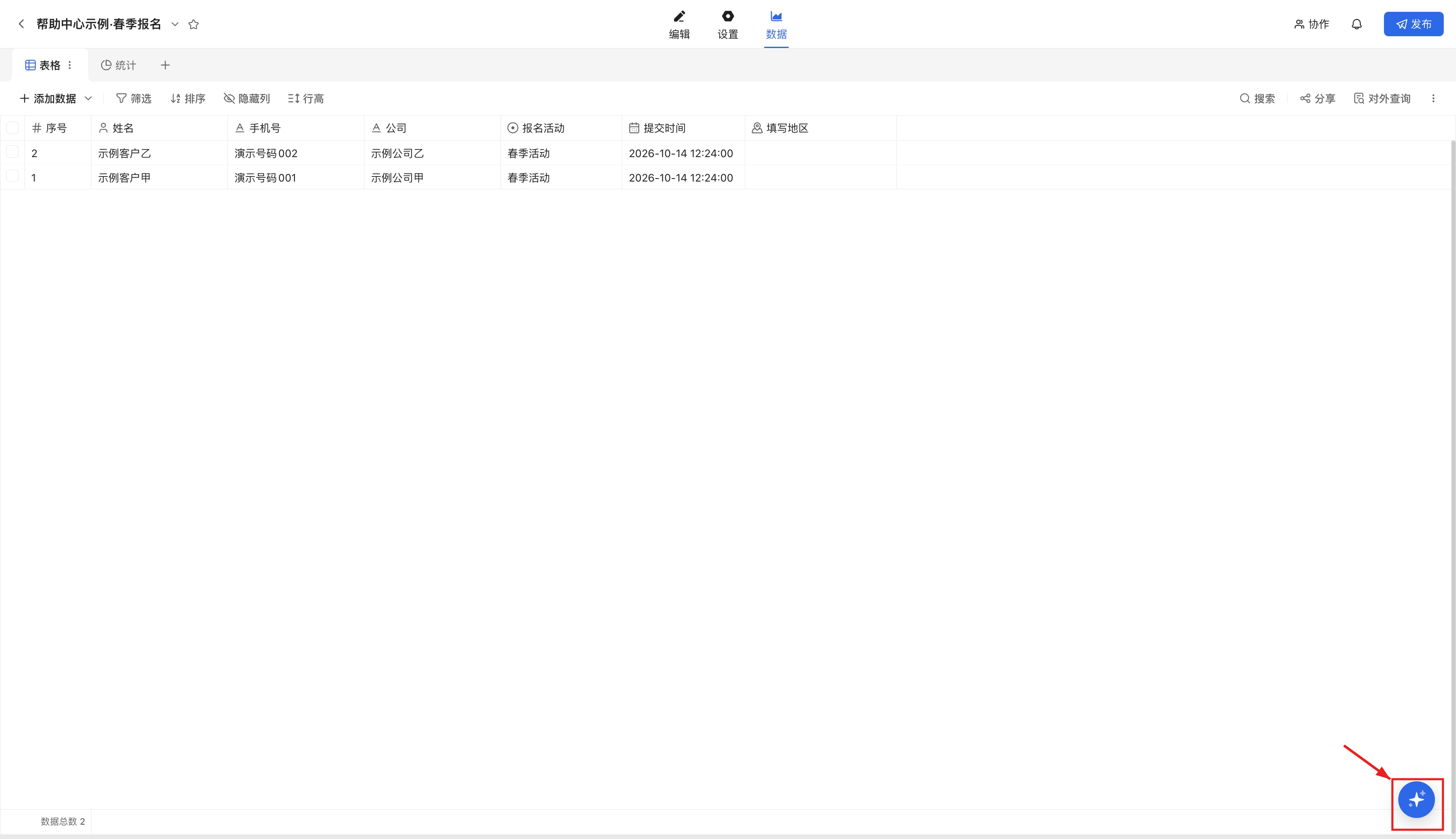Open the 排序 sort tool
The width and height of the screenshot is (1456, 839).
[188, 99]
